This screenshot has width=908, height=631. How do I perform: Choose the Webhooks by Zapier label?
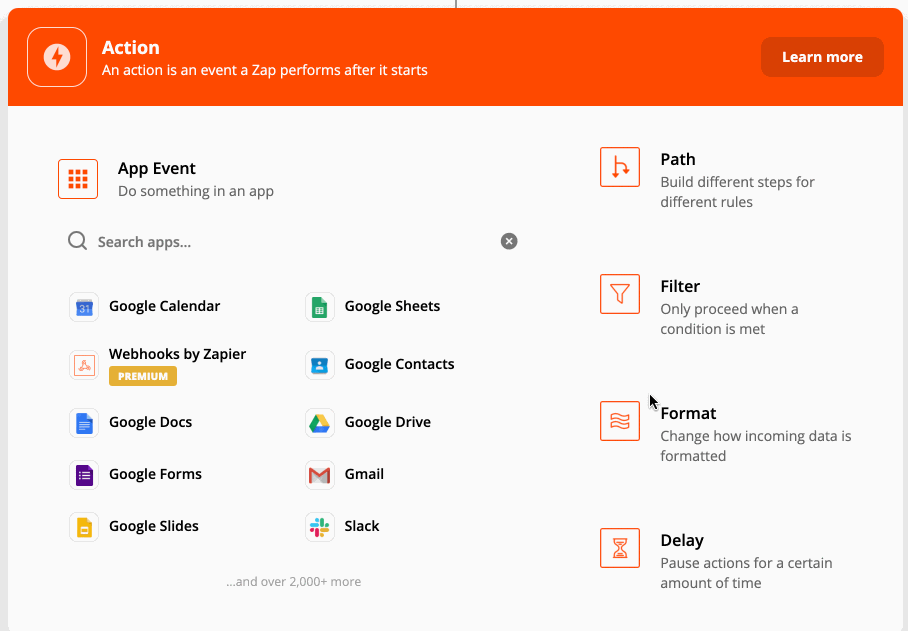point(177,354)
